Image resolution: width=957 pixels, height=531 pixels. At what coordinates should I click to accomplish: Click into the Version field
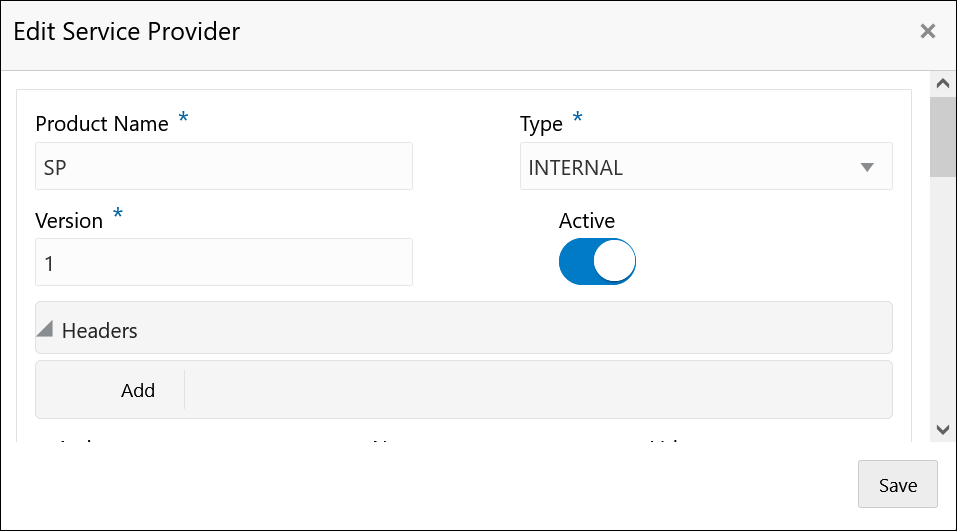[223, 262]
